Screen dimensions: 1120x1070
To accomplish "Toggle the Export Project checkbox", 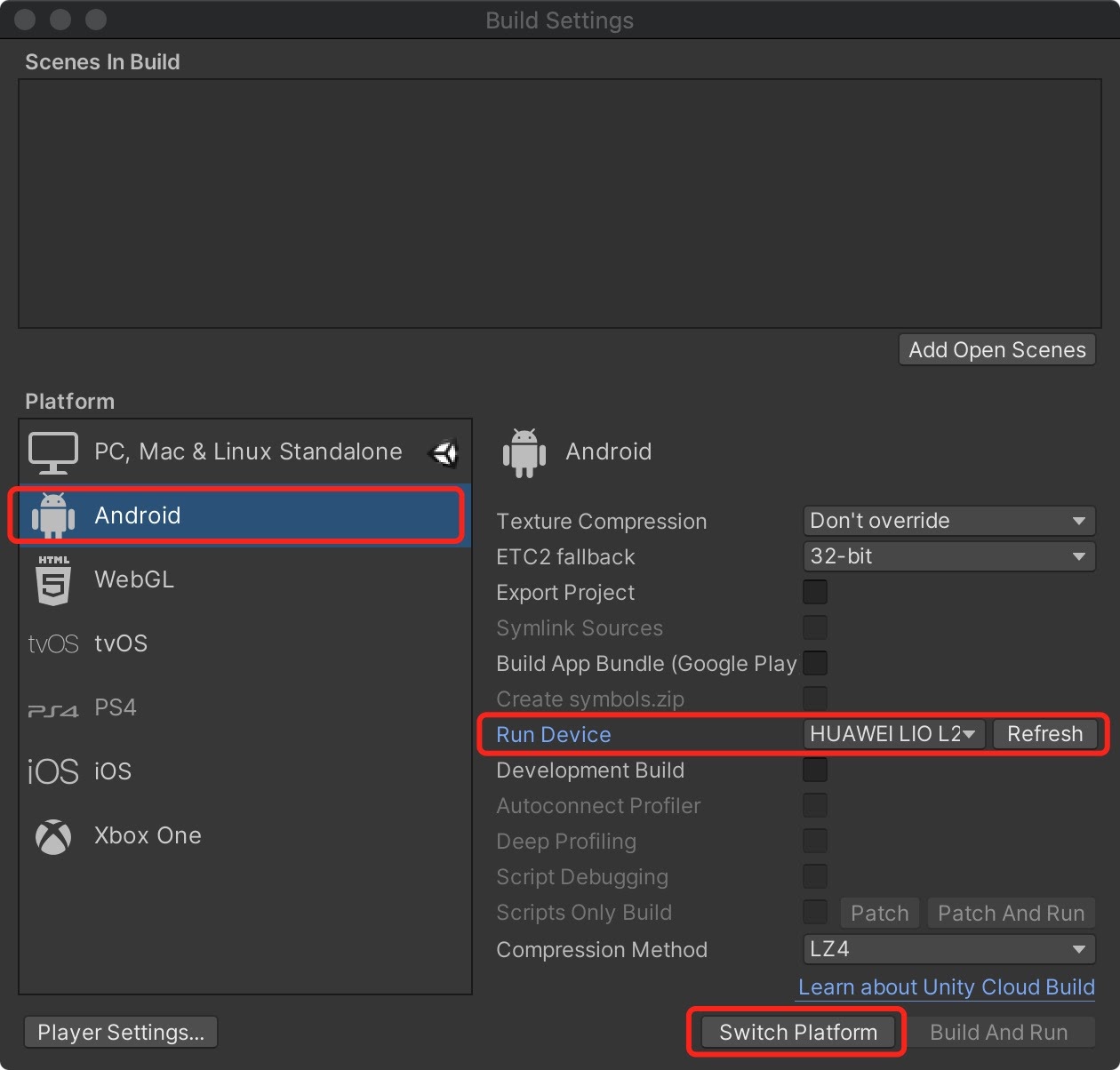I will [815, 592].
